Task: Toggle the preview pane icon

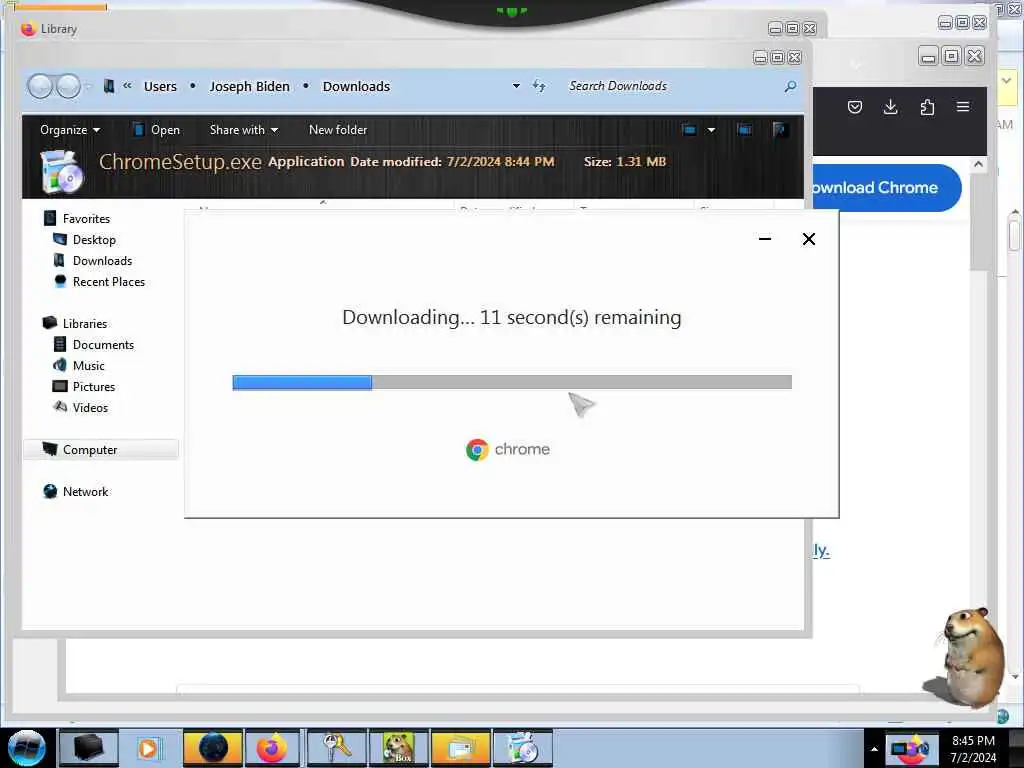Action: tap(744, 130)
